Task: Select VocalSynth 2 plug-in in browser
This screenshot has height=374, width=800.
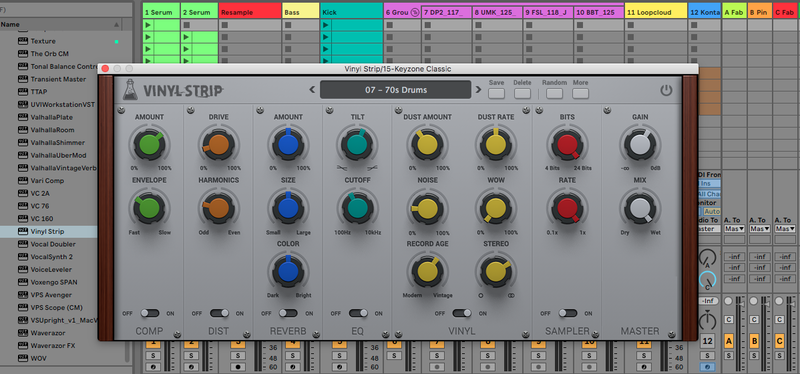Action: point(51,257)
